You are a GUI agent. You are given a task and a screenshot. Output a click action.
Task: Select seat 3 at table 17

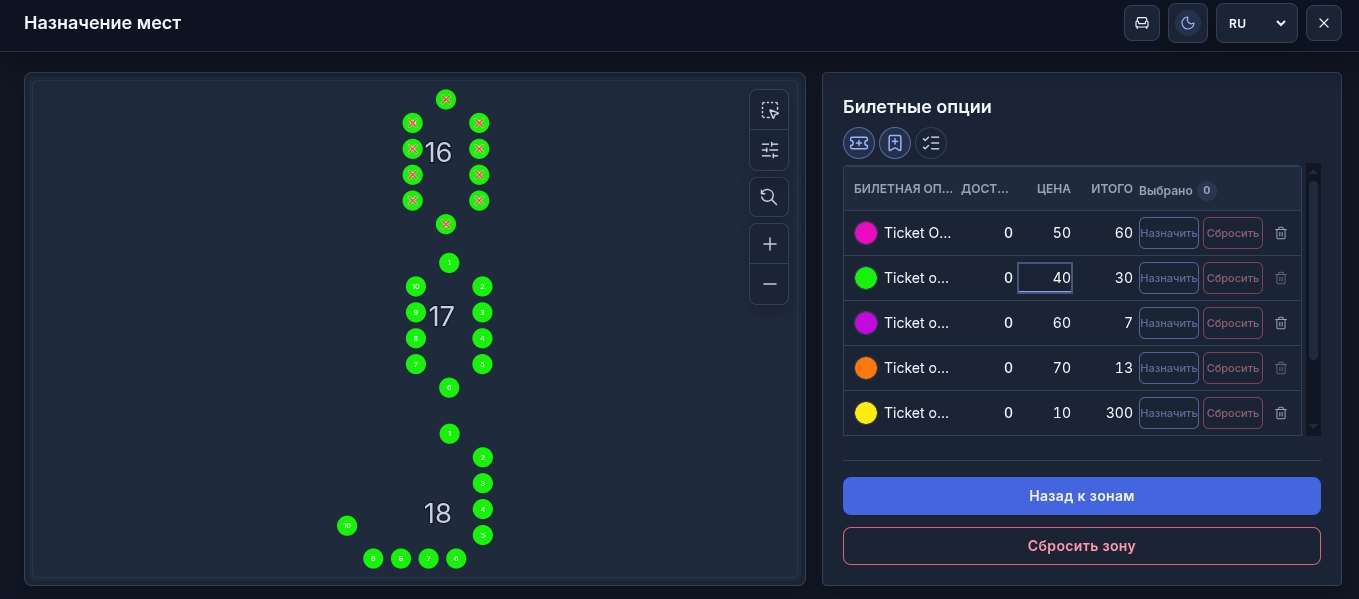tap(482, 313)
